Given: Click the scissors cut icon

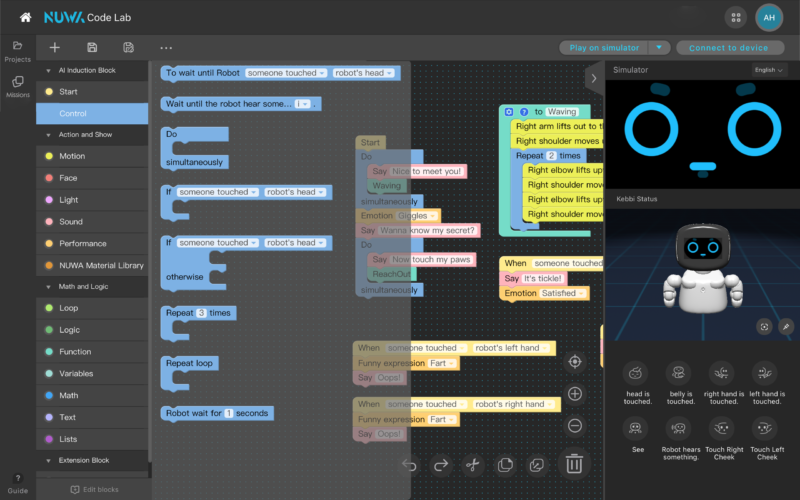Looking at the screenshot, I should click(x=474, y=465).
